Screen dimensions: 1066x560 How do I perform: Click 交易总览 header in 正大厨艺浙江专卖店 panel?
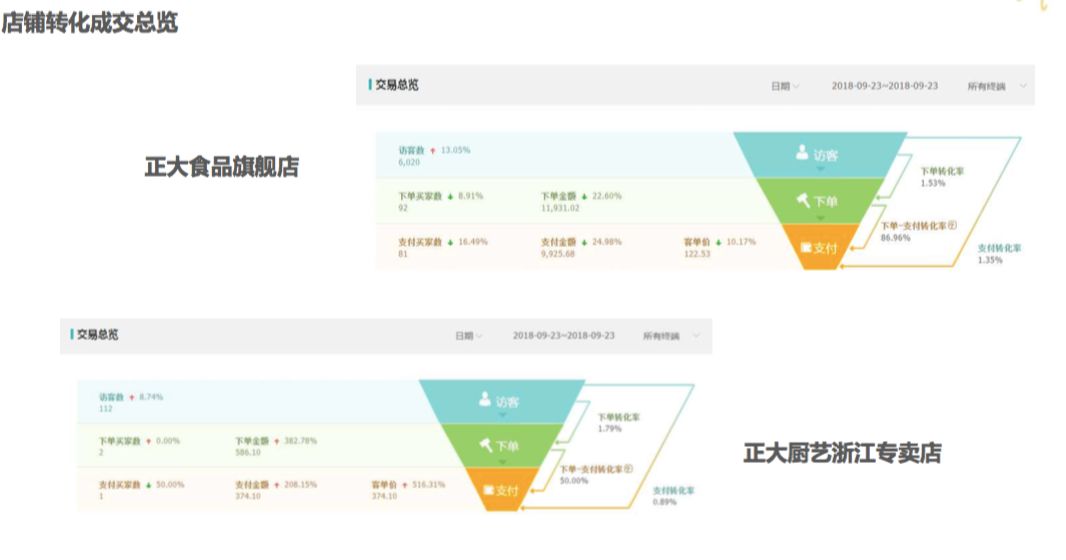pos(97,334)
